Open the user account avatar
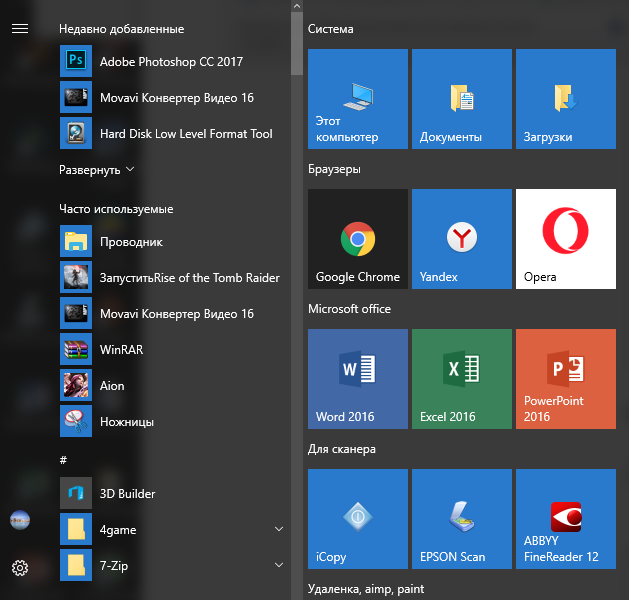The height and width of the screenshot is (600, 629). pyautogui.click(x=20, y=520)
